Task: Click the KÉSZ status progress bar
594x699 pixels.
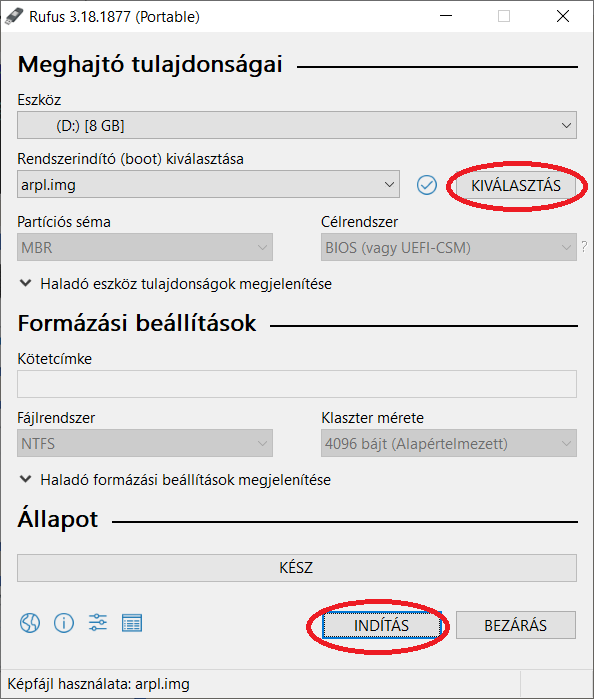Action: 297,567
